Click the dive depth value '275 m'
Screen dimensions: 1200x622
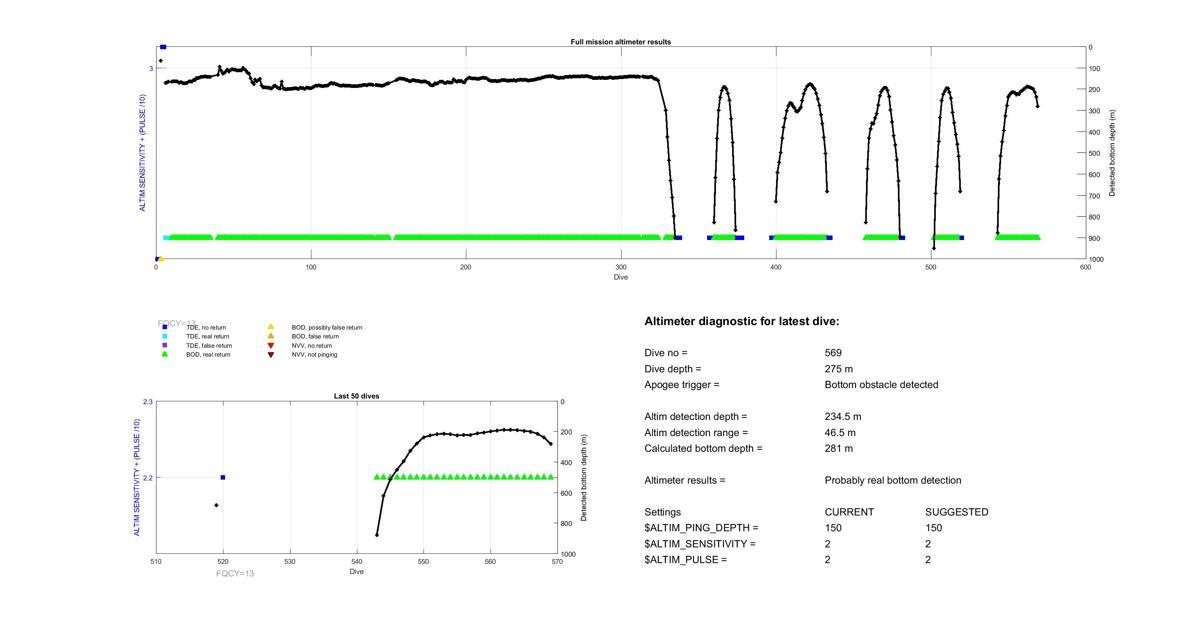coord(839,369)
